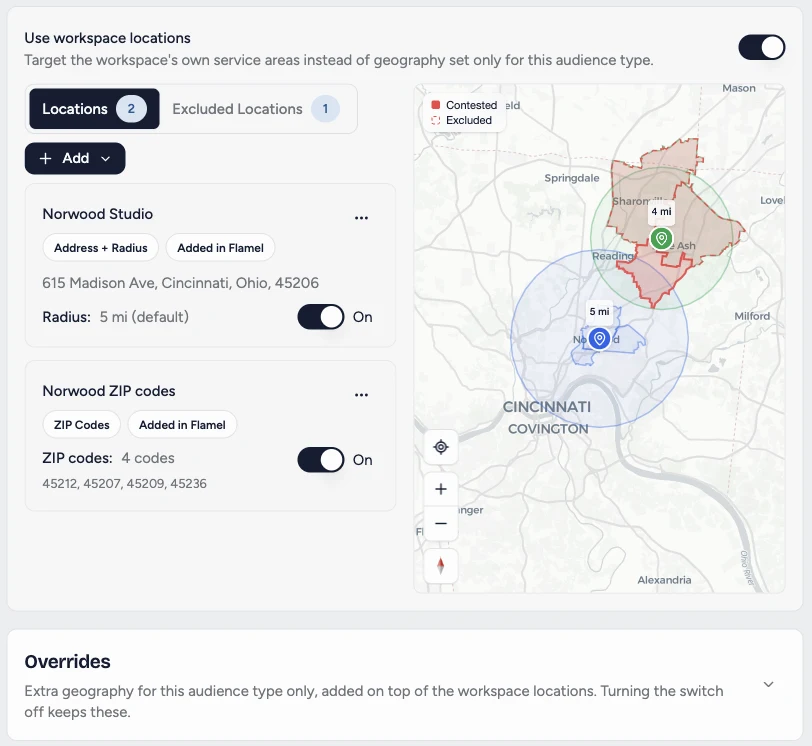Click the Excluded Locations count badge 1
This screenshot has width=812, height=746.
[325, 109]
